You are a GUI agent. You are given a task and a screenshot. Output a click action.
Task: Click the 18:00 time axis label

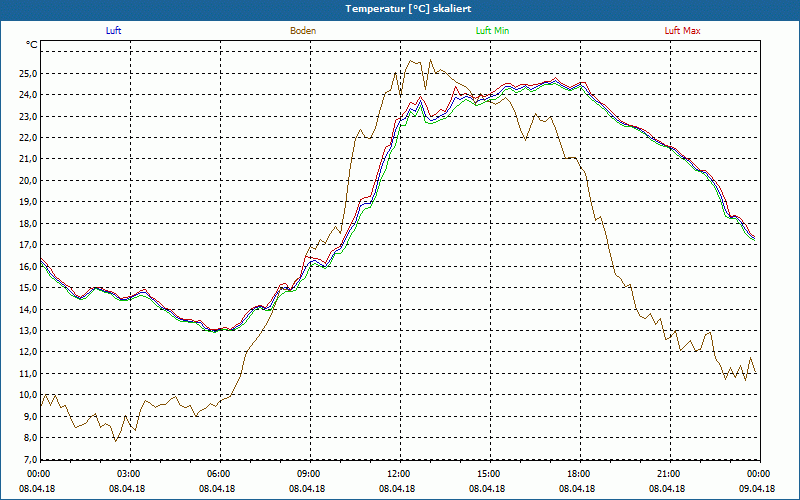(578, 474)
